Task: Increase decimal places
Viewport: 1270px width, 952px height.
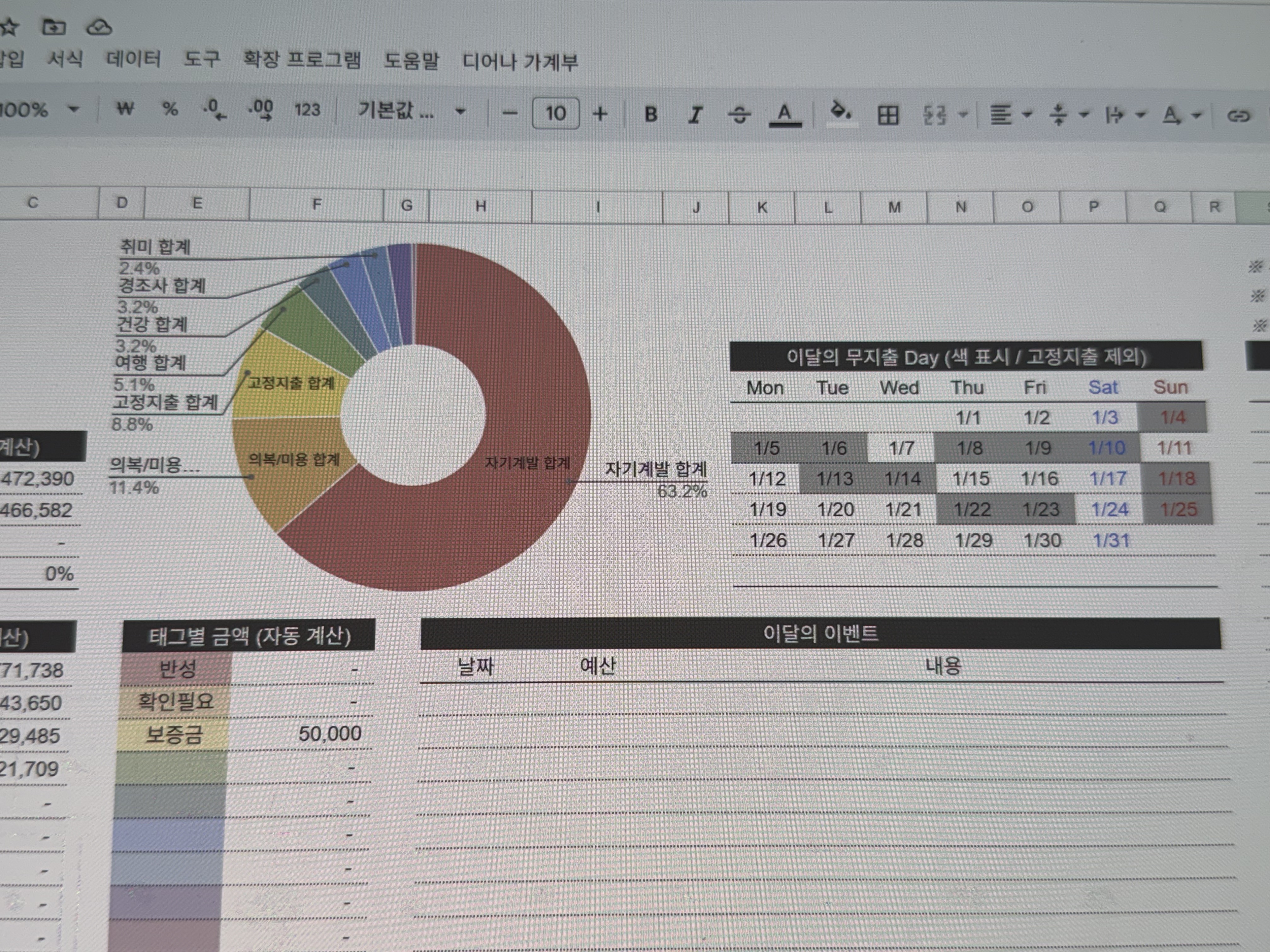Action: coord(261,109)
